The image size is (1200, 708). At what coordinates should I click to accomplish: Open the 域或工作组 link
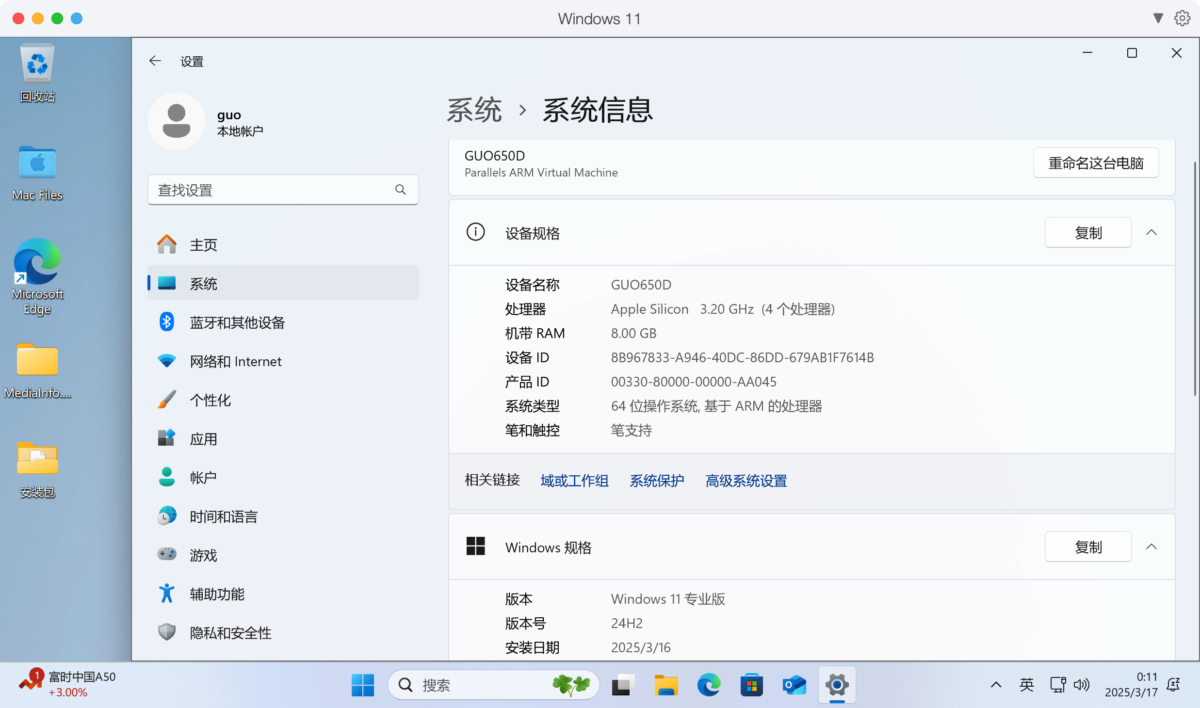click(575, 481)
